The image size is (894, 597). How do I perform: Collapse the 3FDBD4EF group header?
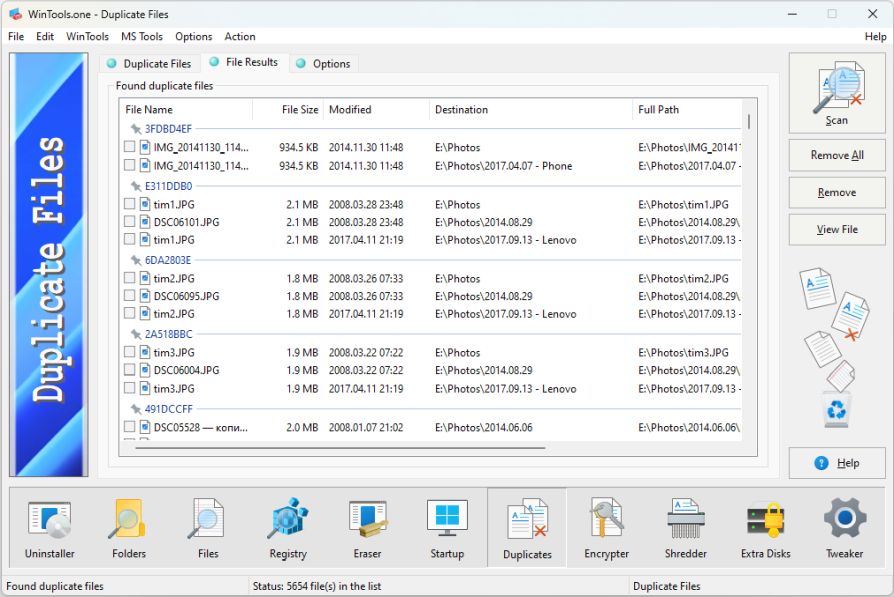168,129
